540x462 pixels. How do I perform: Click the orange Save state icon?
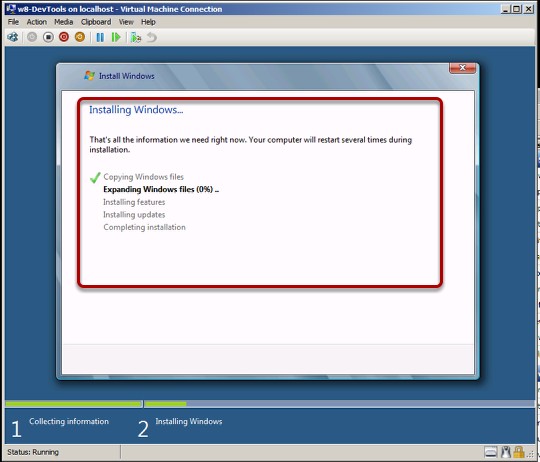(80, 37)
